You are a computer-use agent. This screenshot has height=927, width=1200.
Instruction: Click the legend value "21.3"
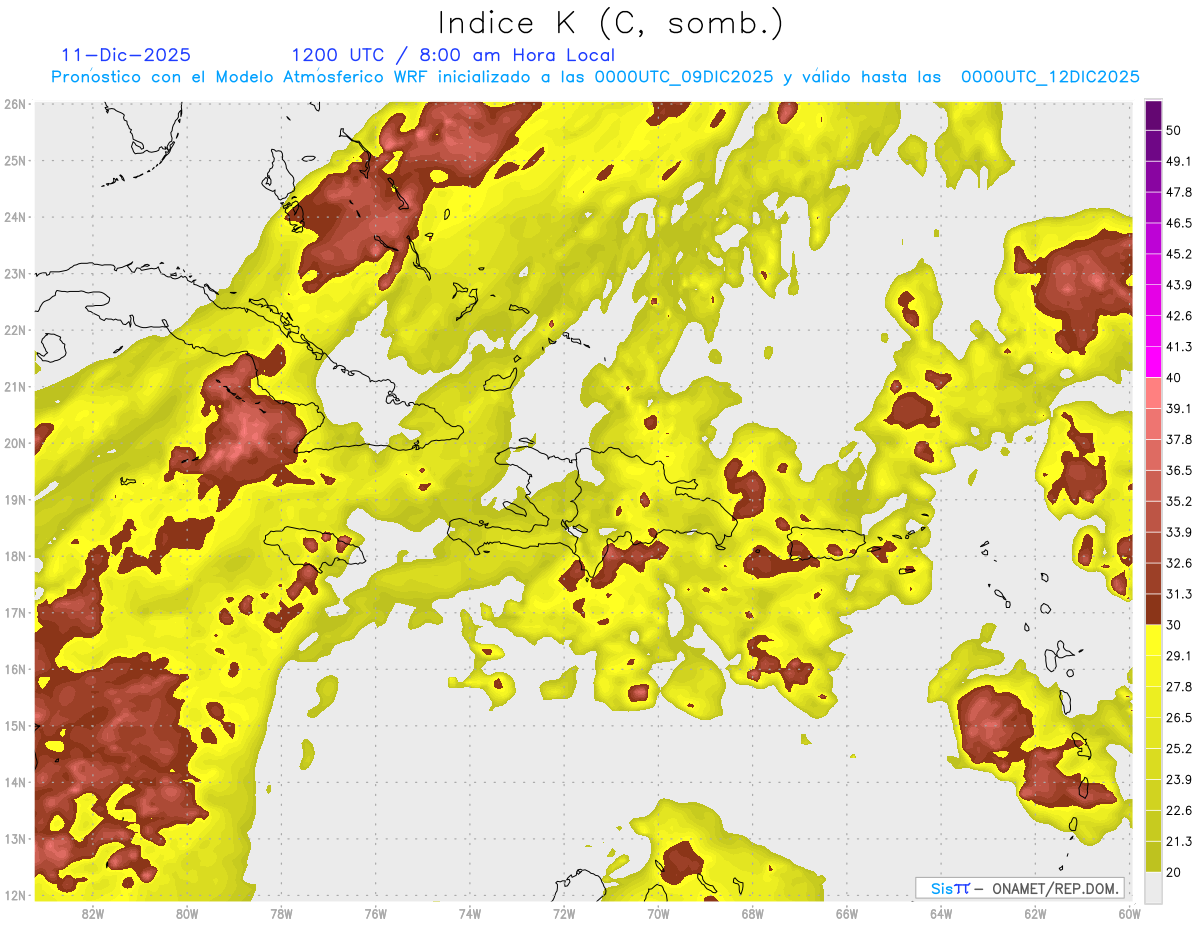pos(1179,841)
